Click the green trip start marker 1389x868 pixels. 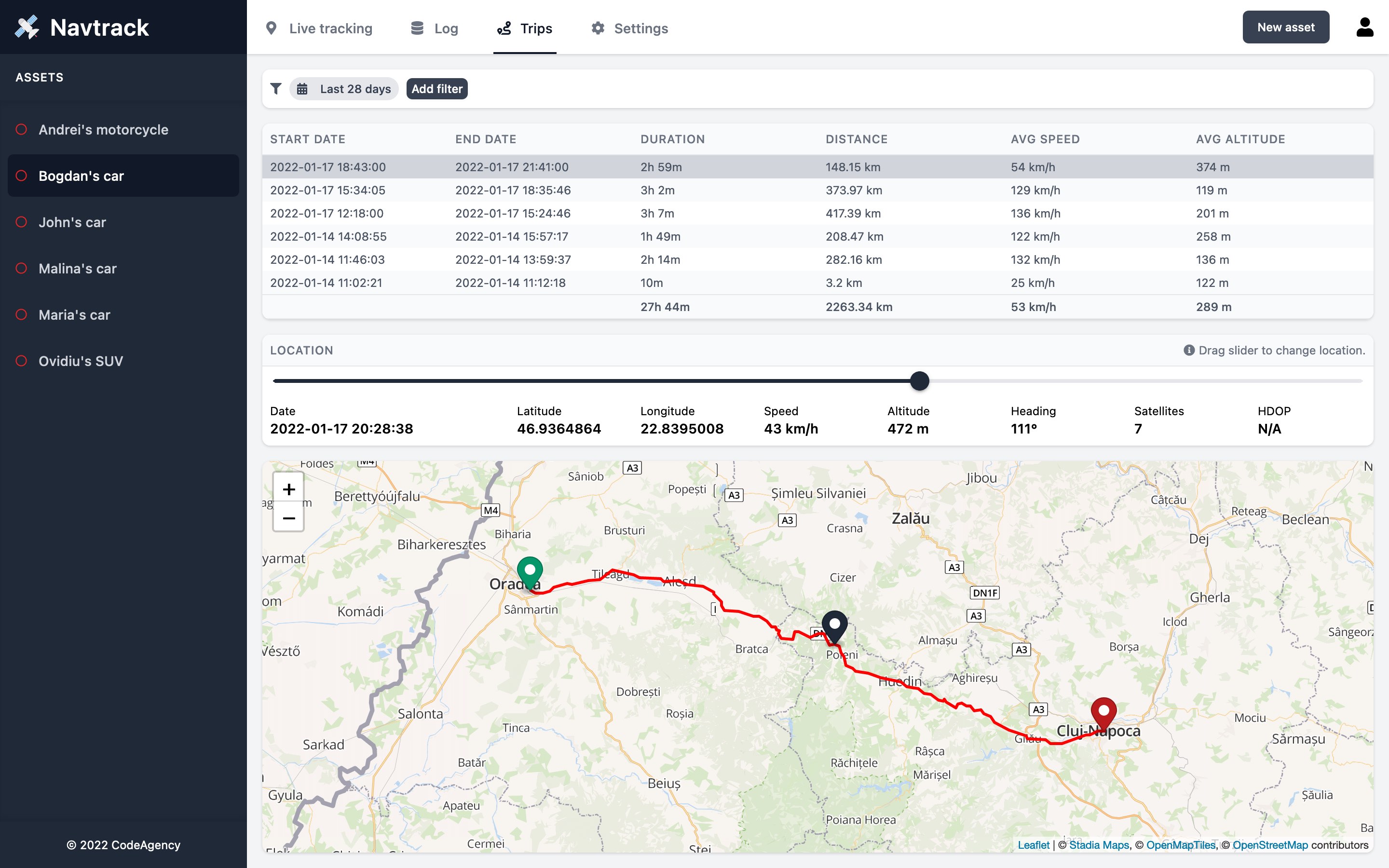[529, 571]
